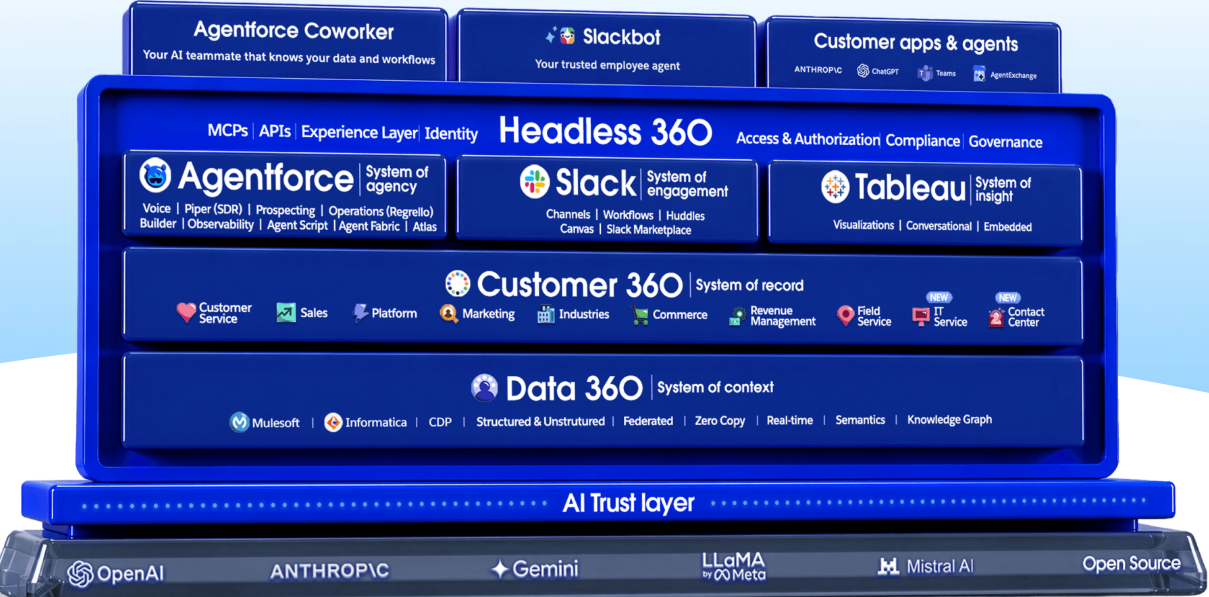Click 'Conversational' under Tableau
The image size is (1209, 597).
[x=939, y=226]
